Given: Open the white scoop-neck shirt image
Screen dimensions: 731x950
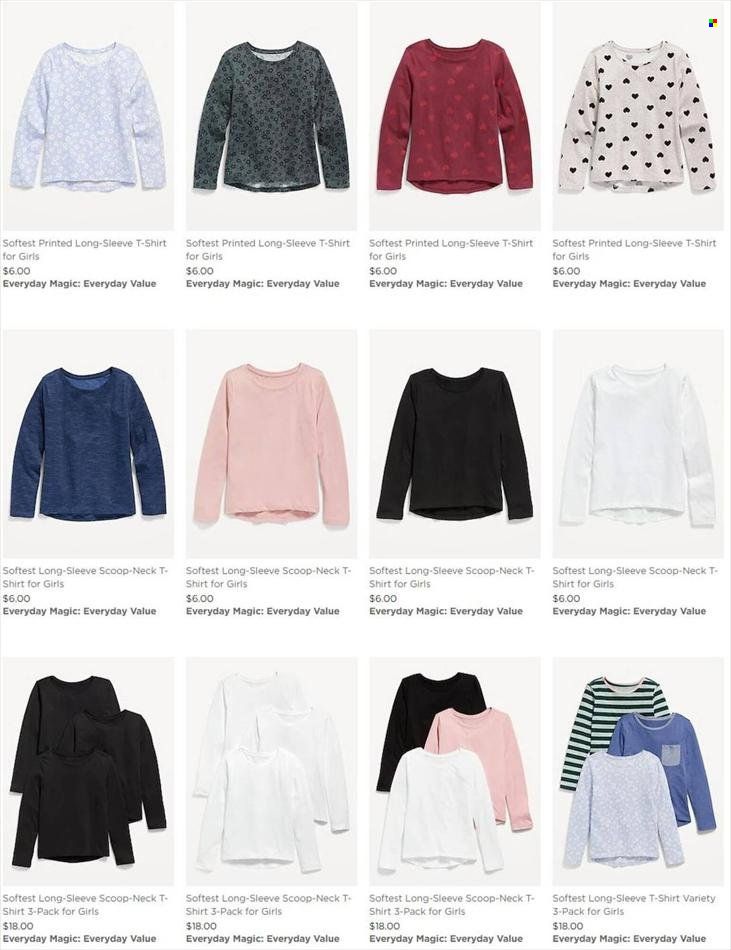Looking at the screenshot, I should click(x=638, y=443).
